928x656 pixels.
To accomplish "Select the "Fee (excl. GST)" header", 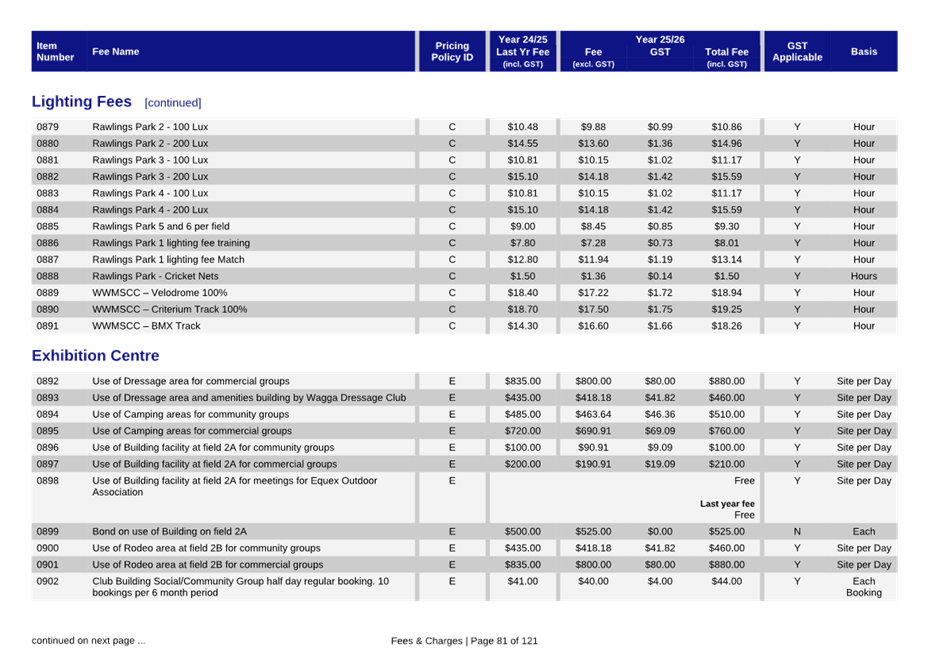I will tap(593, 57).
